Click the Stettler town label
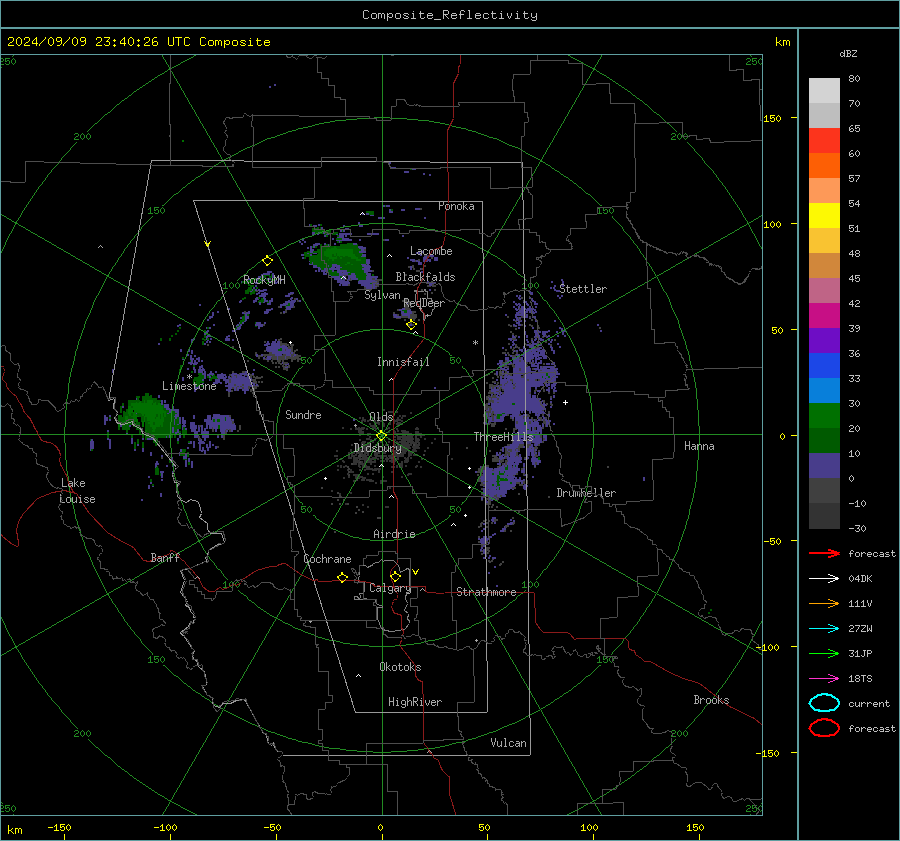The height and width of the screenshot is (841, 900). click(x=583, y=289)
